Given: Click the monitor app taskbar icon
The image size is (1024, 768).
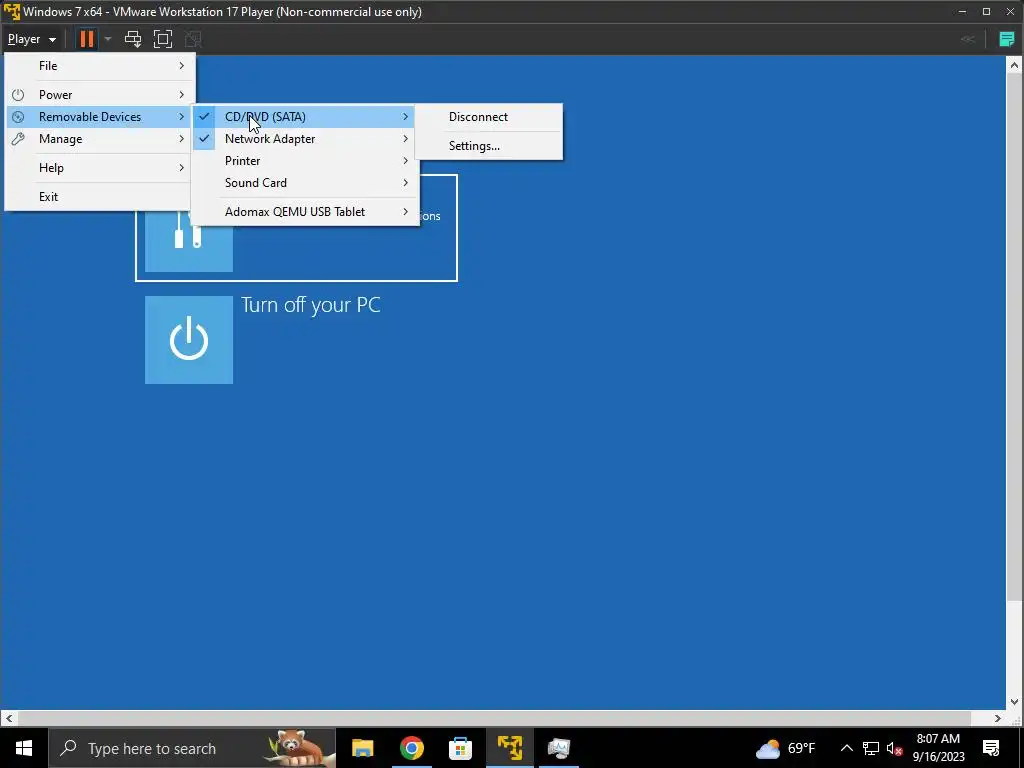Looking at the screenshot, I should click(558, 748).
